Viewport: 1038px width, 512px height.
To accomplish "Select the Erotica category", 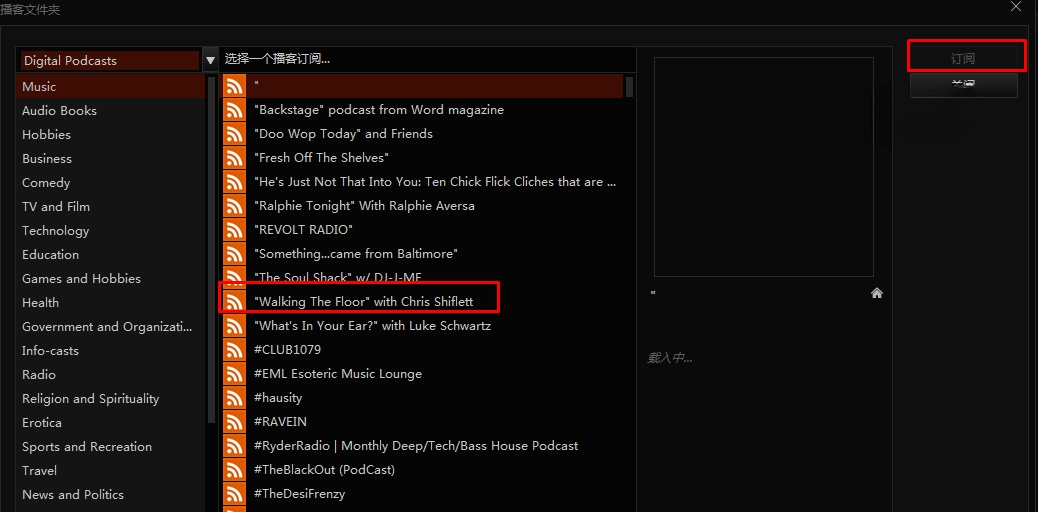I will (x=111, y=423).
